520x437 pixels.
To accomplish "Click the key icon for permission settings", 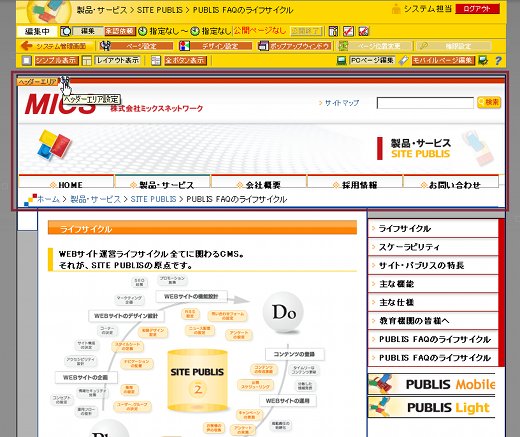I will [x=423, y=46].
